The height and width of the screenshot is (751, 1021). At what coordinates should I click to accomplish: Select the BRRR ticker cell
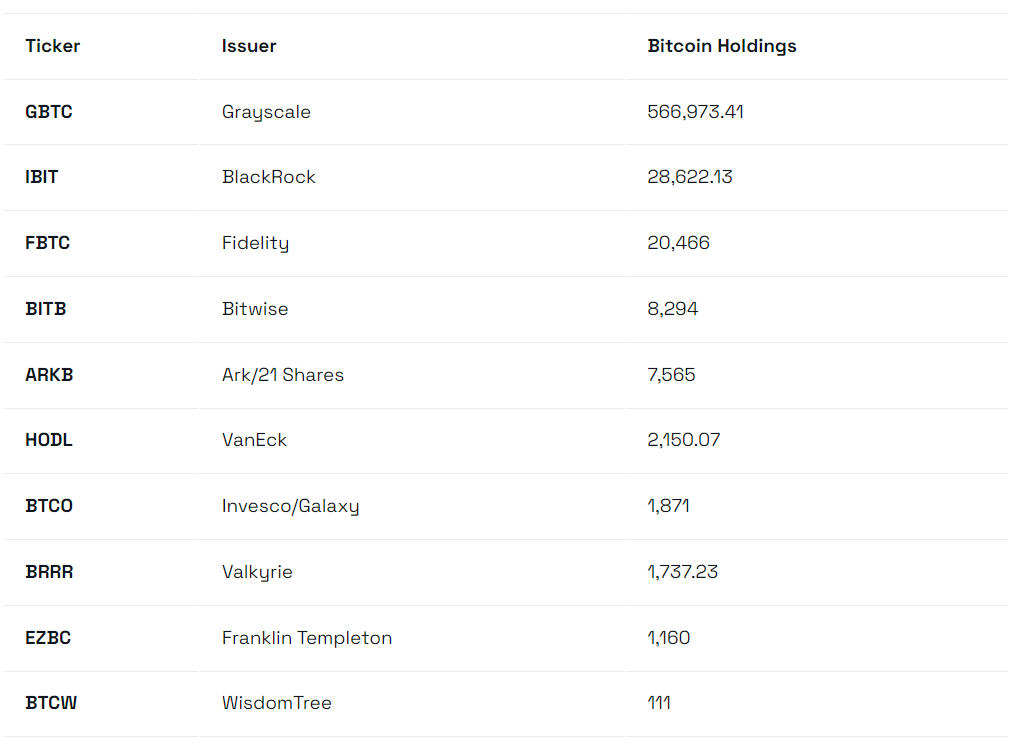[49, 572]
